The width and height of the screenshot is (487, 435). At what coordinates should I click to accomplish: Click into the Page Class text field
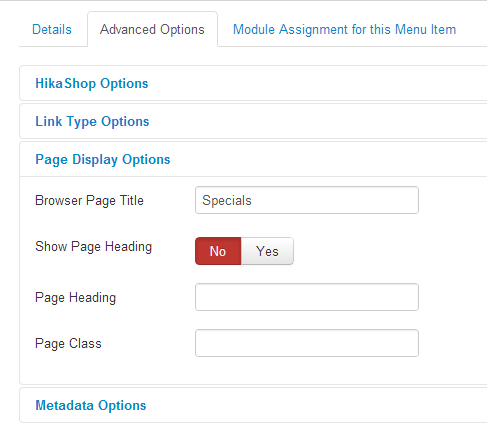coord(307,343)
